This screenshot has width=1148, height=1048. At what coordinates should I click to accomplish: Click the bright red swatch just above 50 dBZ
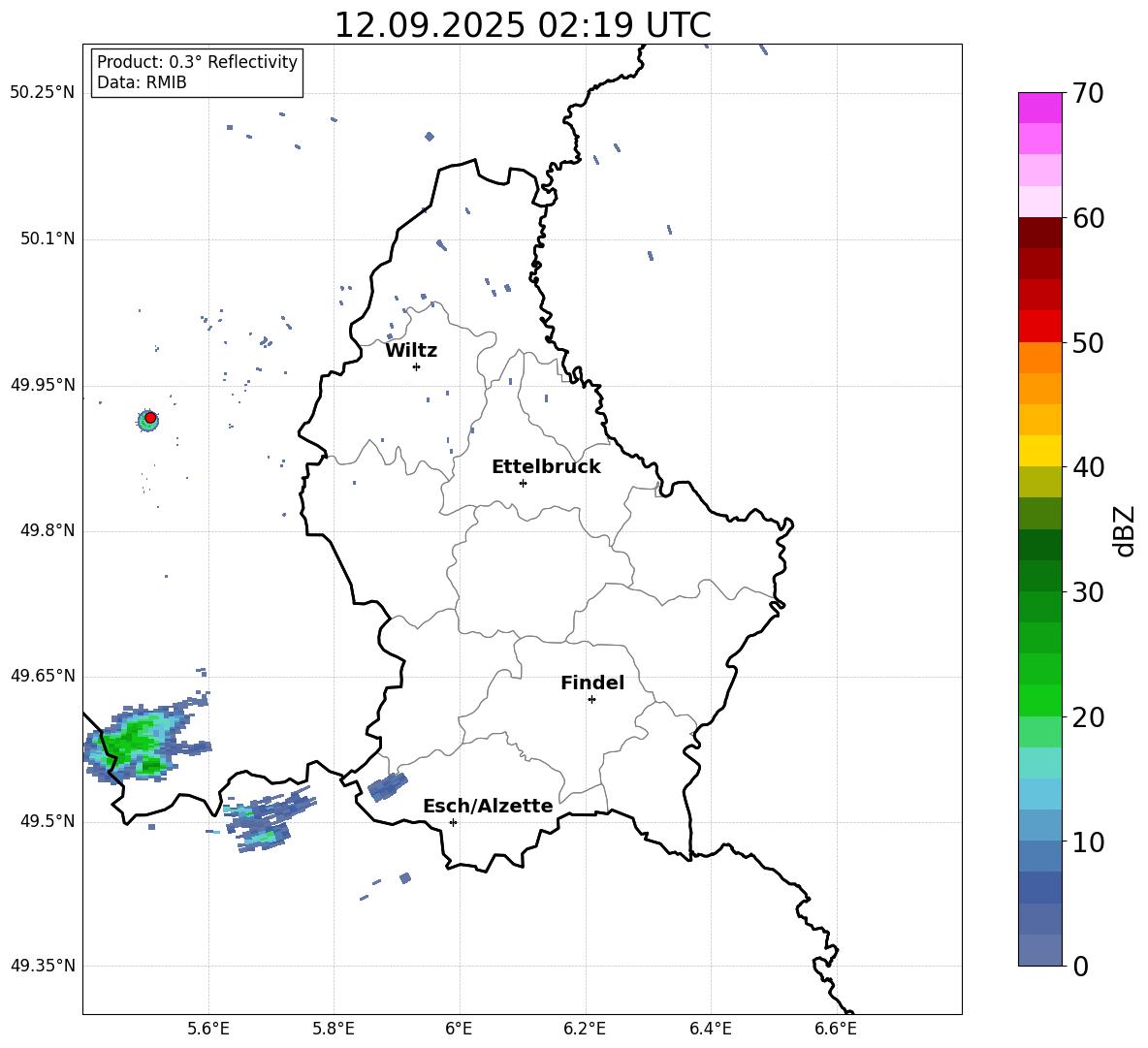1040,327
